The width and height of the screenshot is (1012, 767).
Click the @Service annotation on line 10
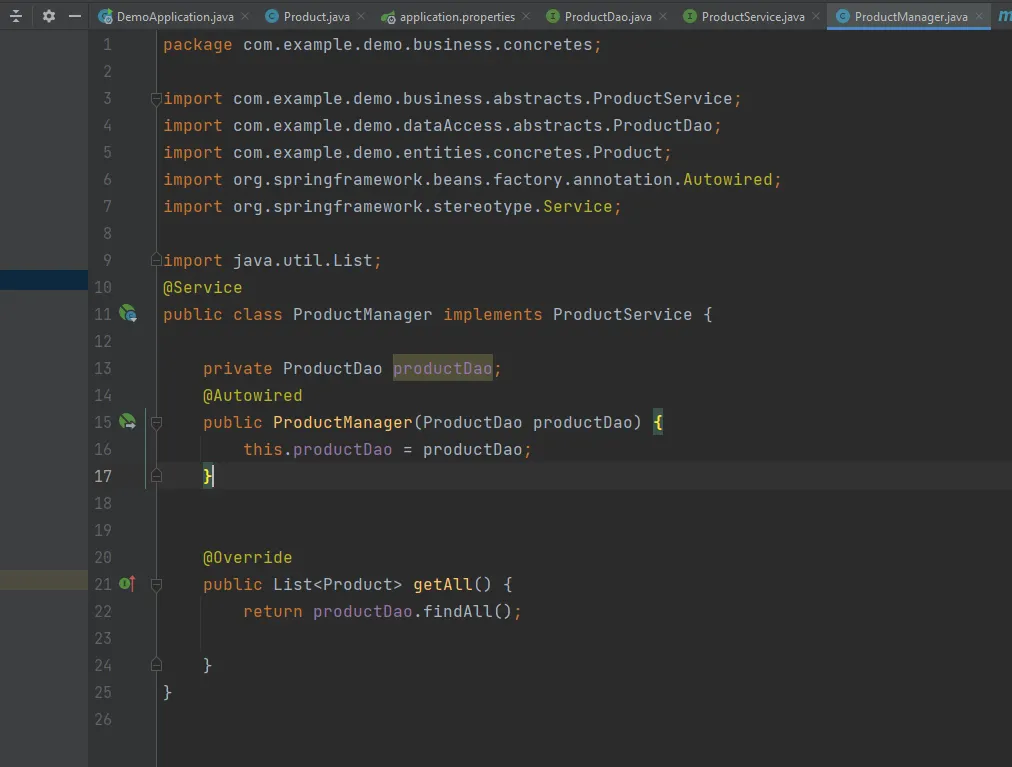(203, 287)
